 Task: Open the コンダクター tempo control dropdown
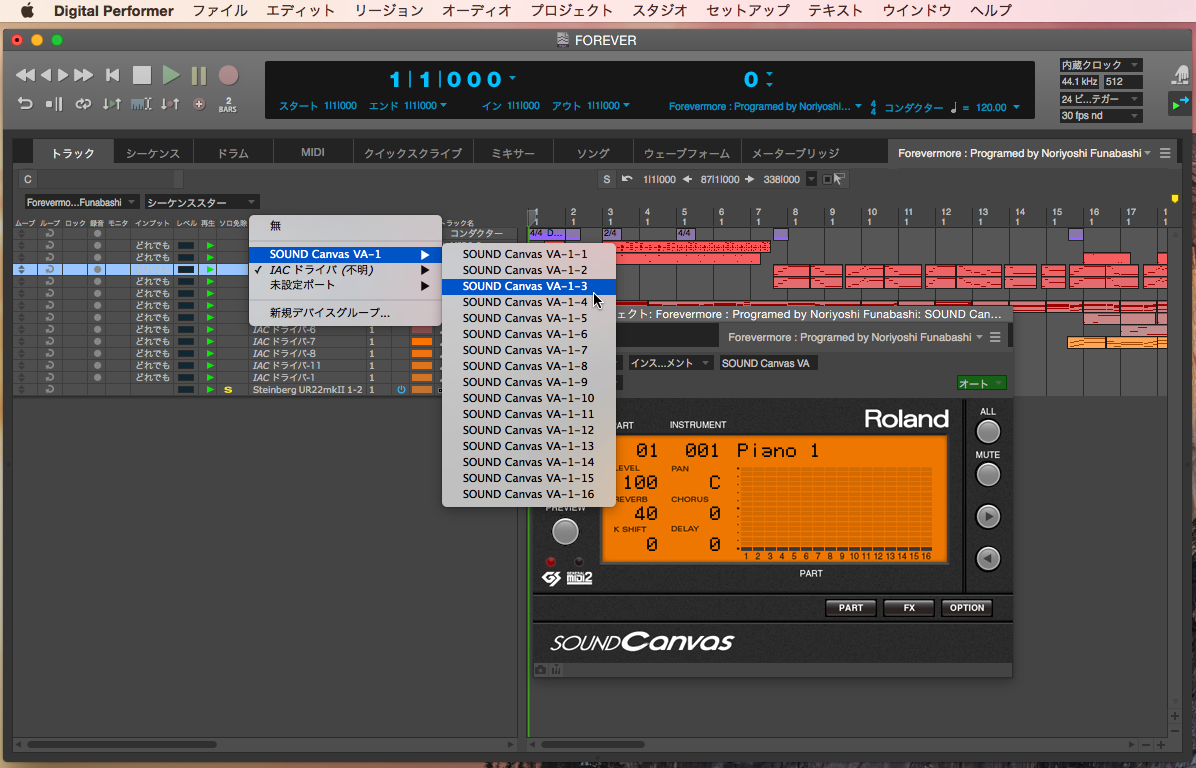pyautogui.click(x=913, y=108)
